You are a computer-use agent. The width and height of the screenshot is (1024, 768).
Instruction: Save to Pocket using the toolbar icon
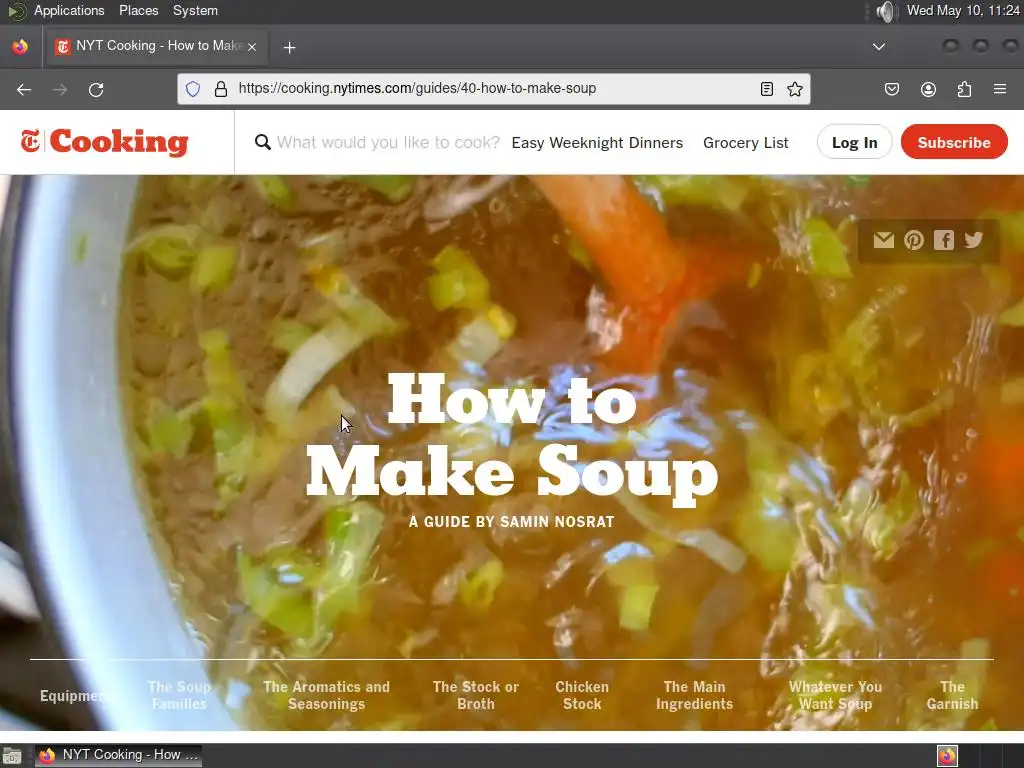click(x=891, y=89)
